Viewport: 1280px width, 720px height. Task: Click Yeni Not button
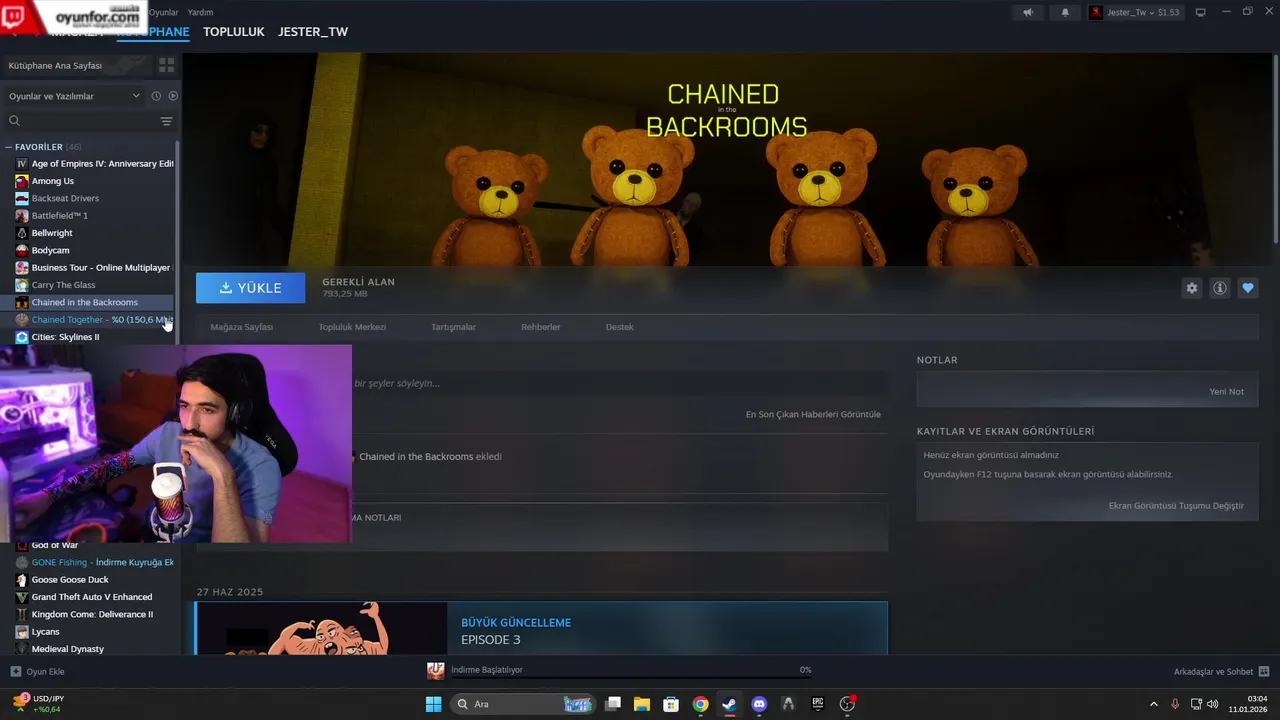point(1226,392)
